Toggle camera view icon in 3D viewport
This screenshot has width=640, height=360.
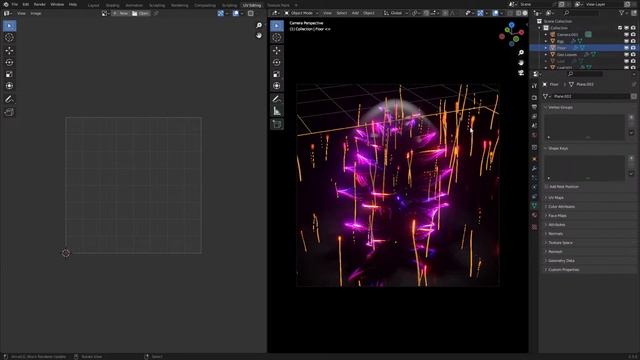point(521,73)
